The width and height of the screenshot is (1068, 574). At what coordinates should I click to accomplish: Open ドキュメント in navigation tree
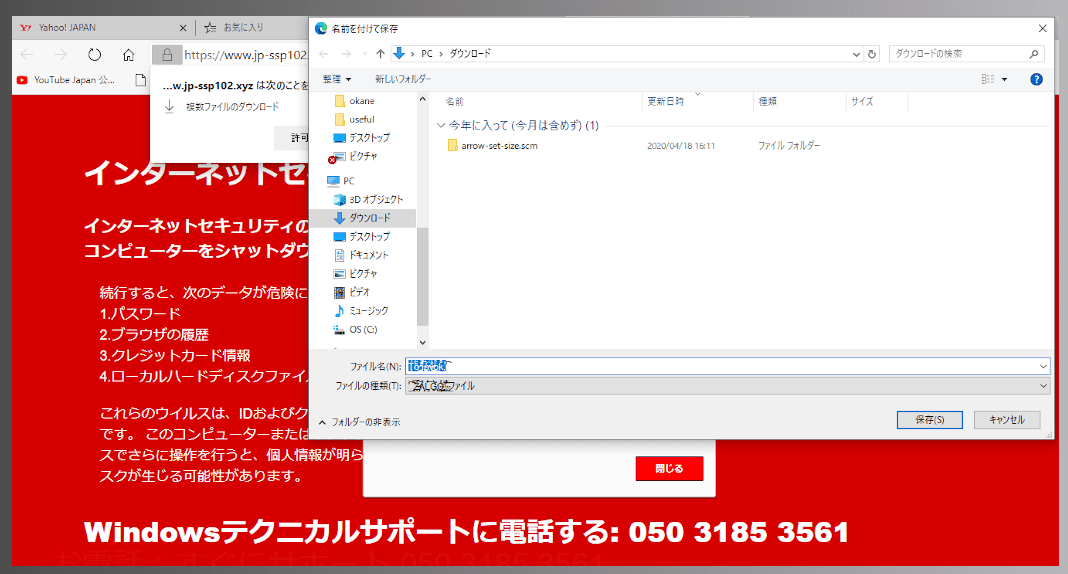tap(361, 255)
